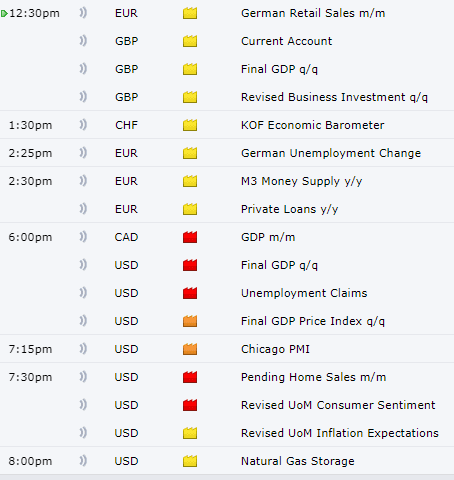Click orange impact icon for Chicago PMI
This screenshot has width=454, height=480.
190,349
